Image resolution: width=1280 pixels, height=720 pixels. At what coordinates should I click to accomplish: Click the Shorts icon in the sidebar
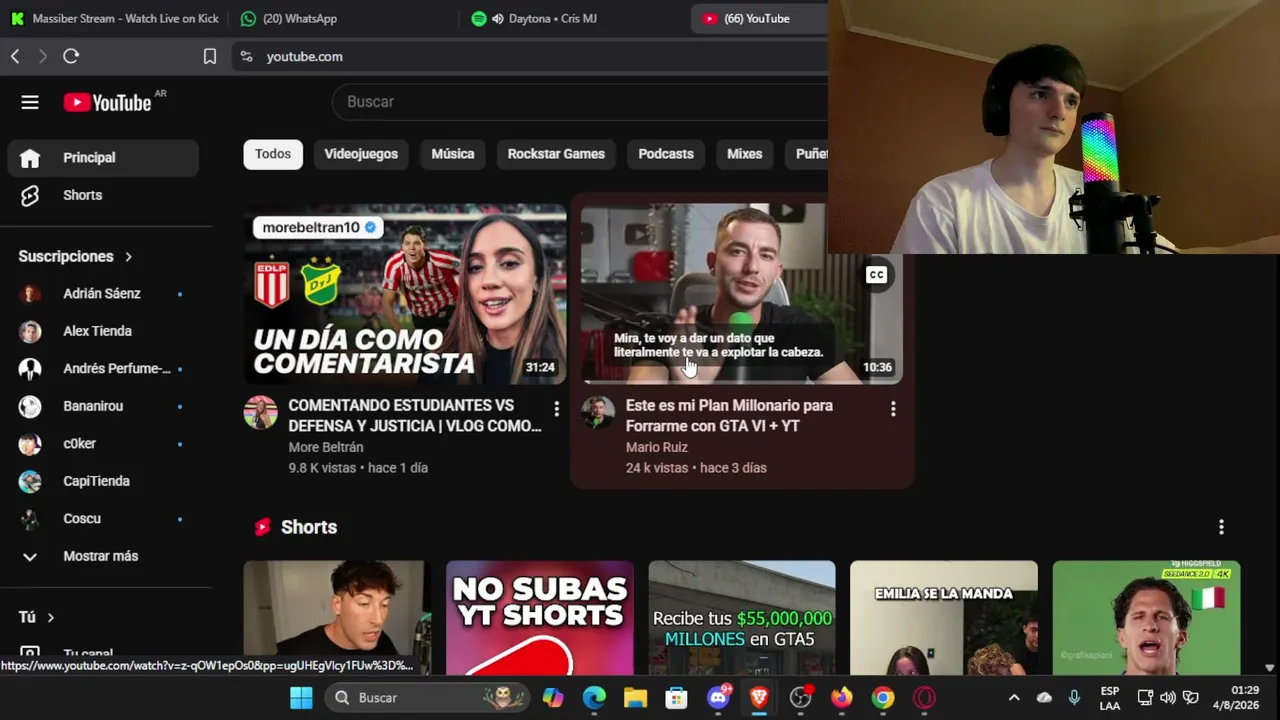pyautogui.click(x=30, y=195)
